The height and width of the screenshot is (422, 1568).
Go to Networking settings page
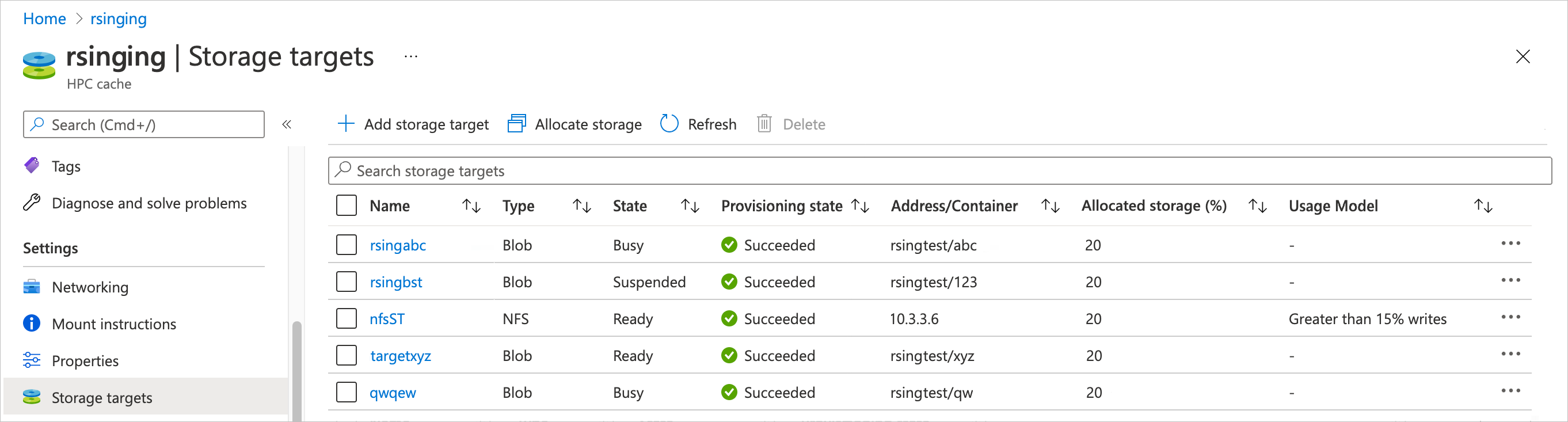[x=90, y=287]
